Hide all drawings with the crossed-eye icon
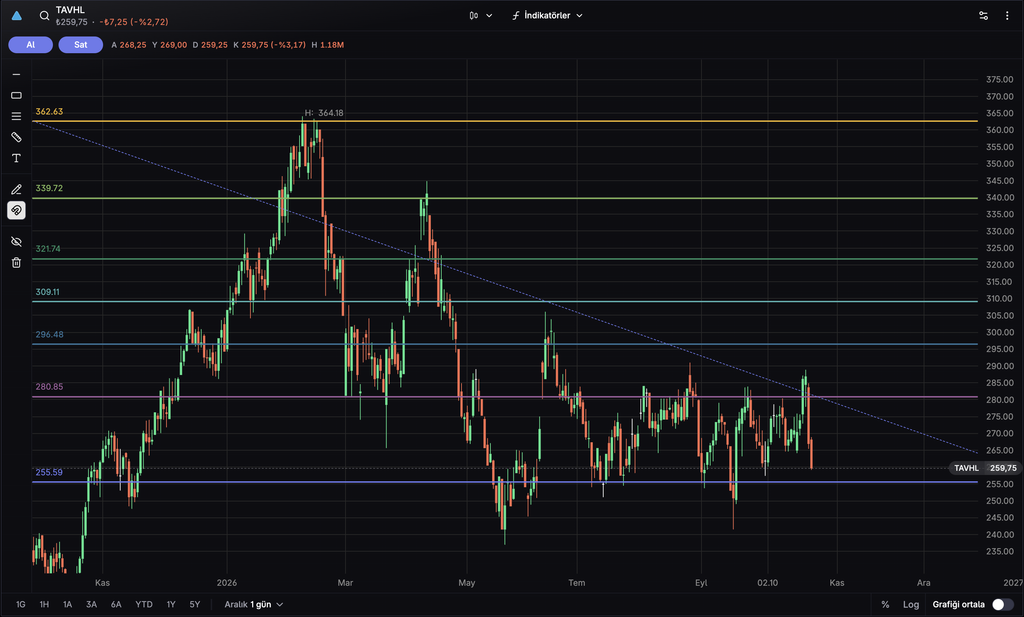Viewport: 1024px width, 617px height. (x=16, y=242)
